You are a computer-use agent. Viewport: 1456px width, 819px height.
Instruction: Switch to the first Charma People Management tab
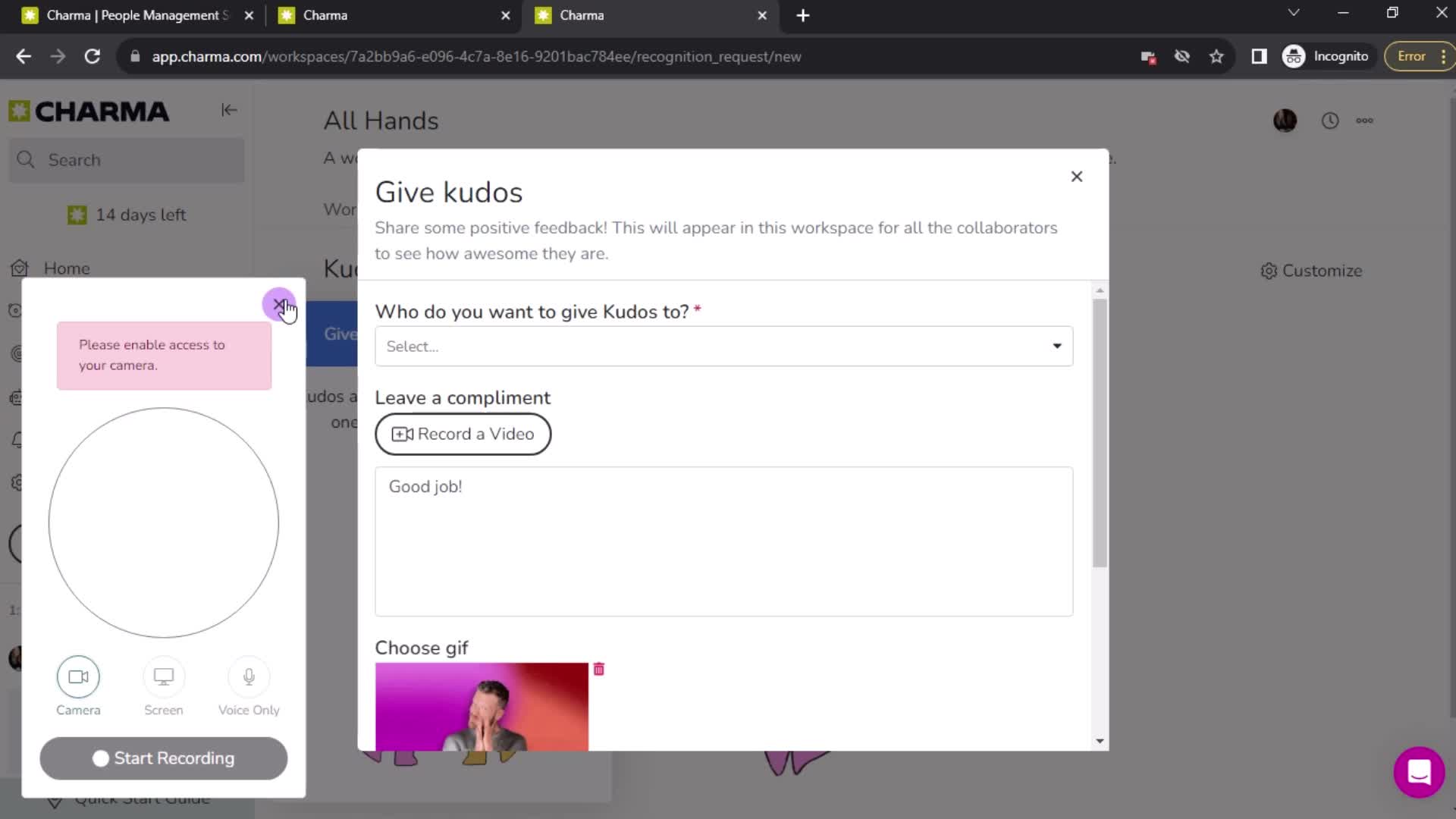pos(136,15)
